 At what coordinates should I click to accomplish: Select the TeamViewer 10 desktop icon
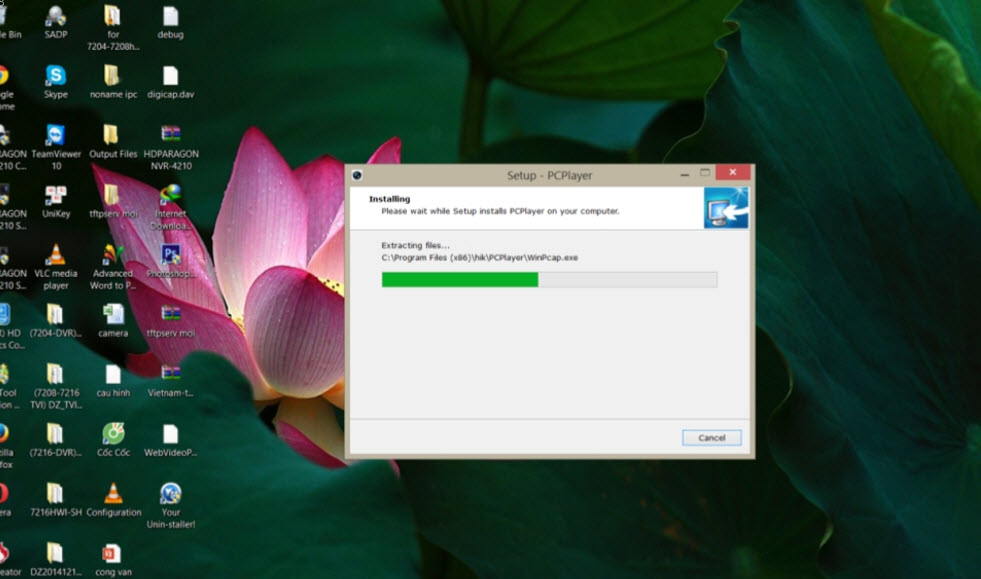pyautogui.click(x=56, y=136)
